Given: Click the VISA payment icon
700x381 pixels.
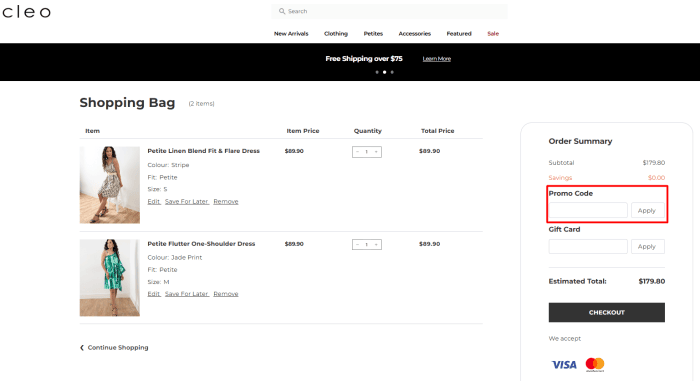Looking at the screenshot, I should (x=564, y=365).
